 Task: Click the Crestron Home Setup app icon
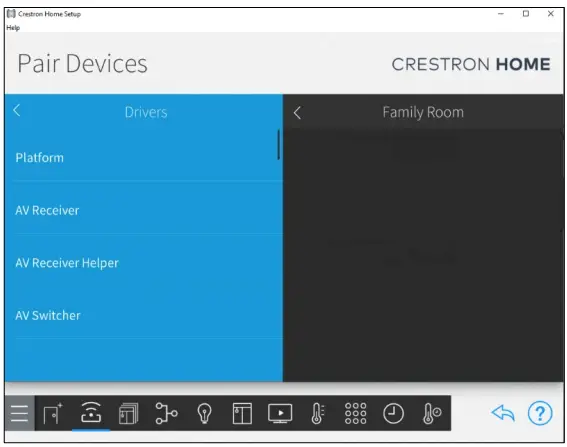click(x=11, y=14)
